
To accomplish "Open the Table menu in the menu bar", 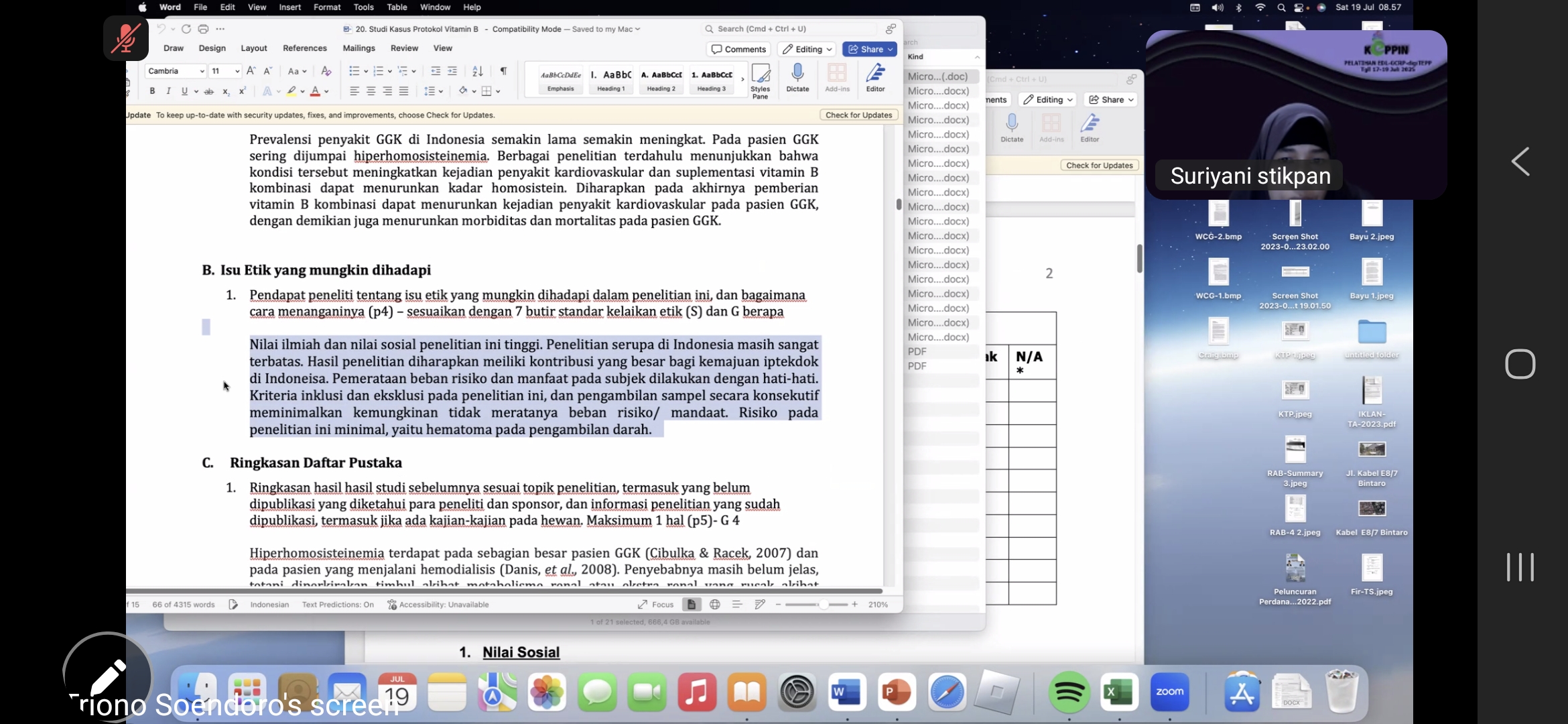I will [397, 7].
